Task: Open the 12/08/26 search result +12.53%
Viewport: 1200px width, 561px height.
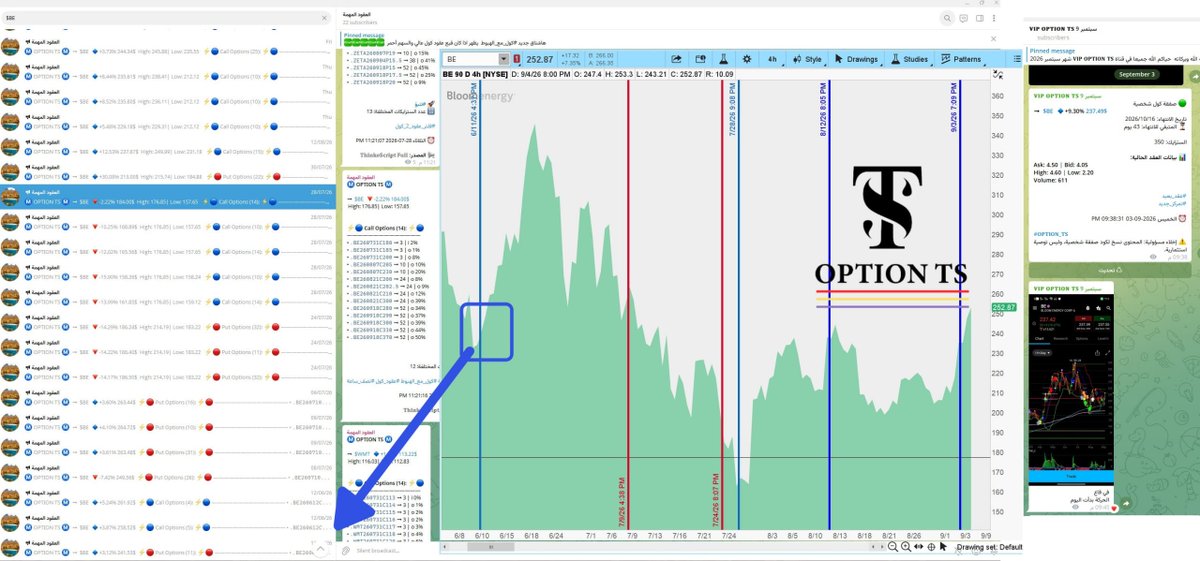Action: pos(166,147)
